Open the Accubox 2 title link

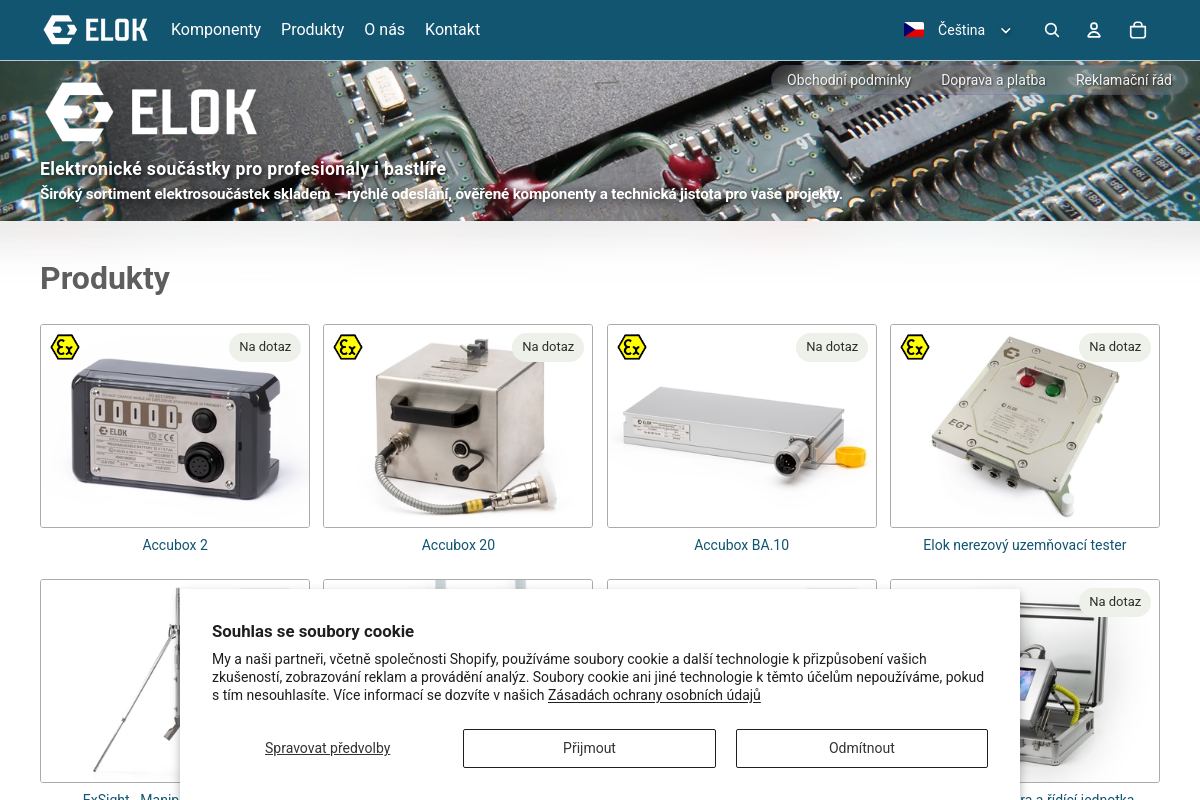pos(175,545)
